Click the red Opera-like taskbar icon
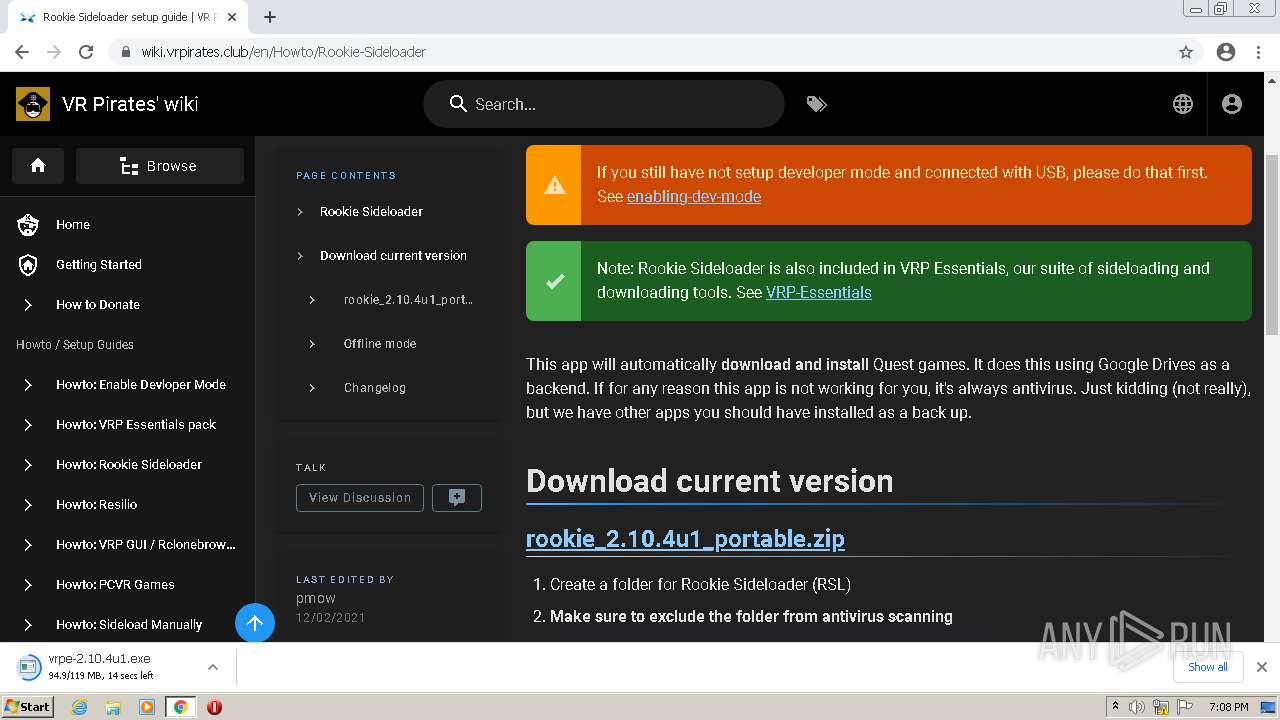 214,707
